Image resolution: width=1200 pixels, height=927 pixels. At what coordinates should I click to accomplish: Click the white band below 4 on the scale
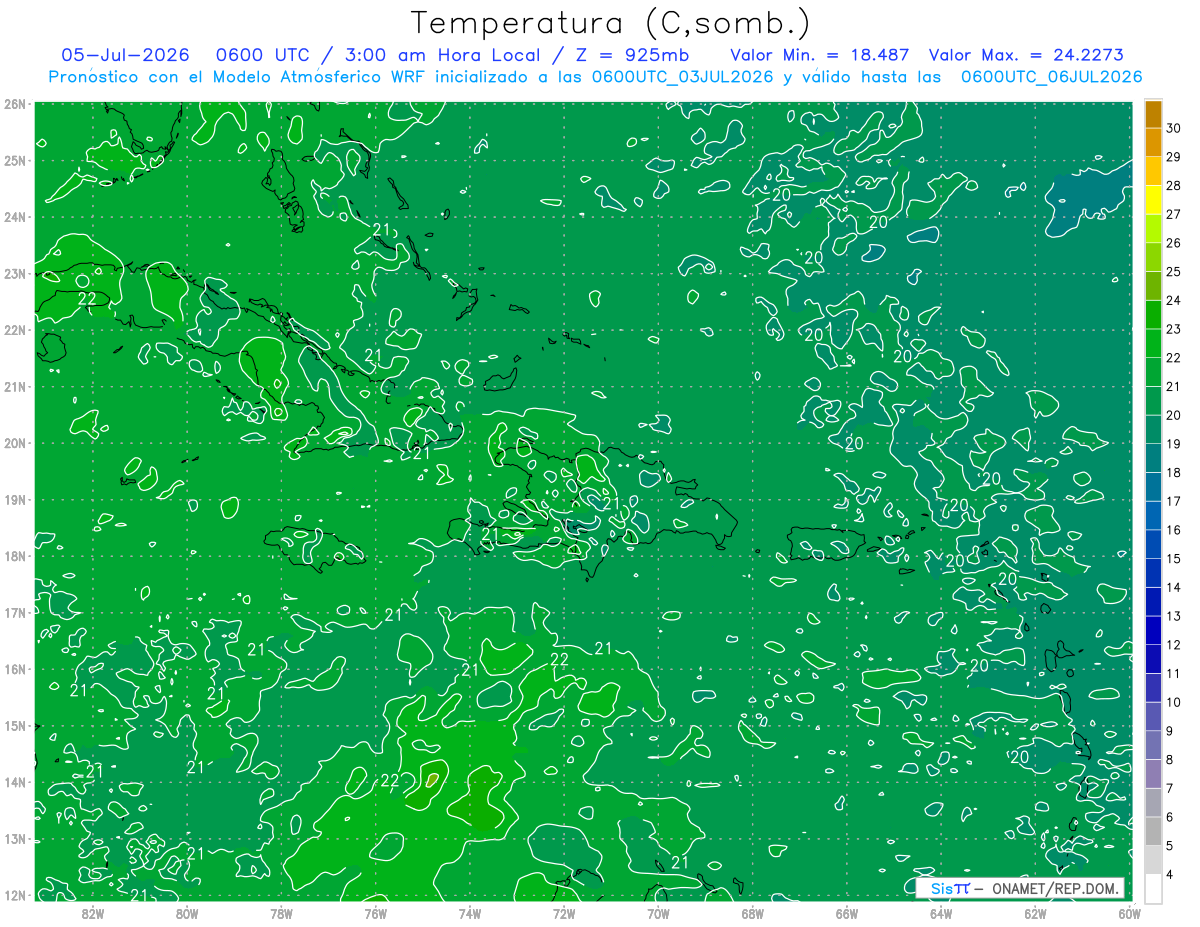1153,887
